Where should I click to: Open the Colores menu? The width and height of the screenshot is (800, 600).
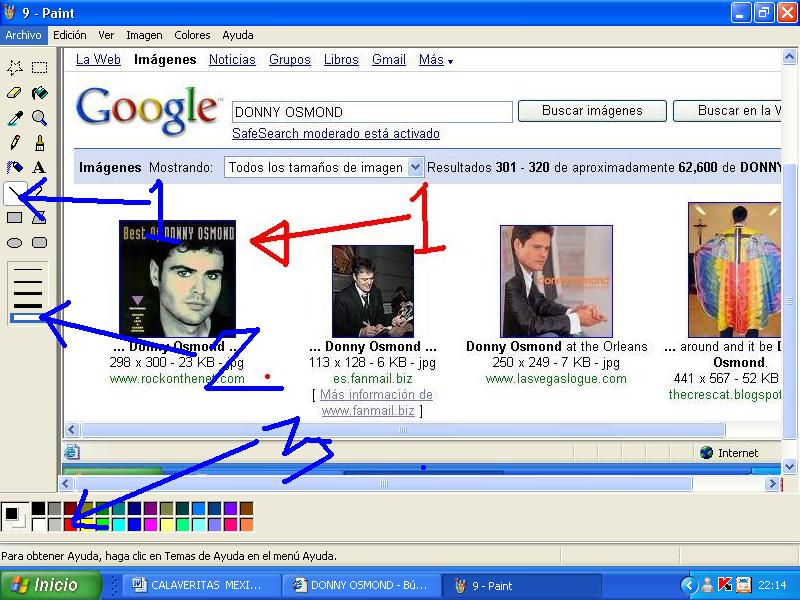tap(192, 35)
